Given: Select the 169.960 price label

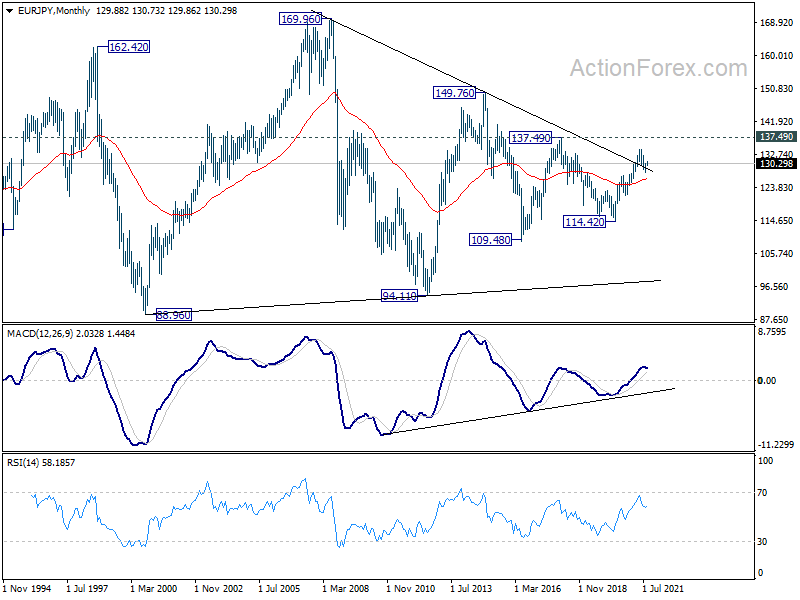Looking at the screenshot, I should (301, 19).
